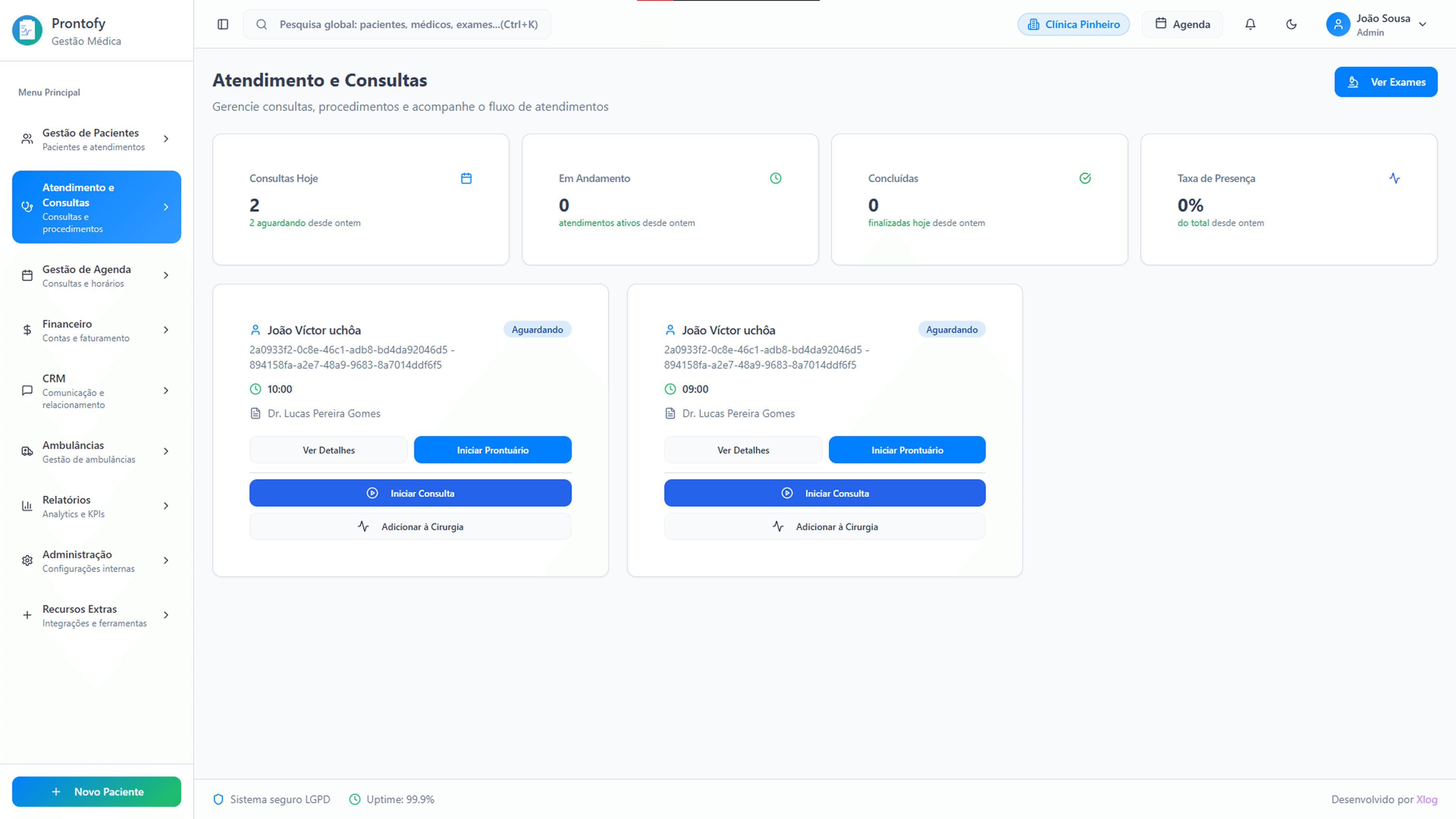
Task: Expand the Financeiro menu chevron
Action: point(166,330)
